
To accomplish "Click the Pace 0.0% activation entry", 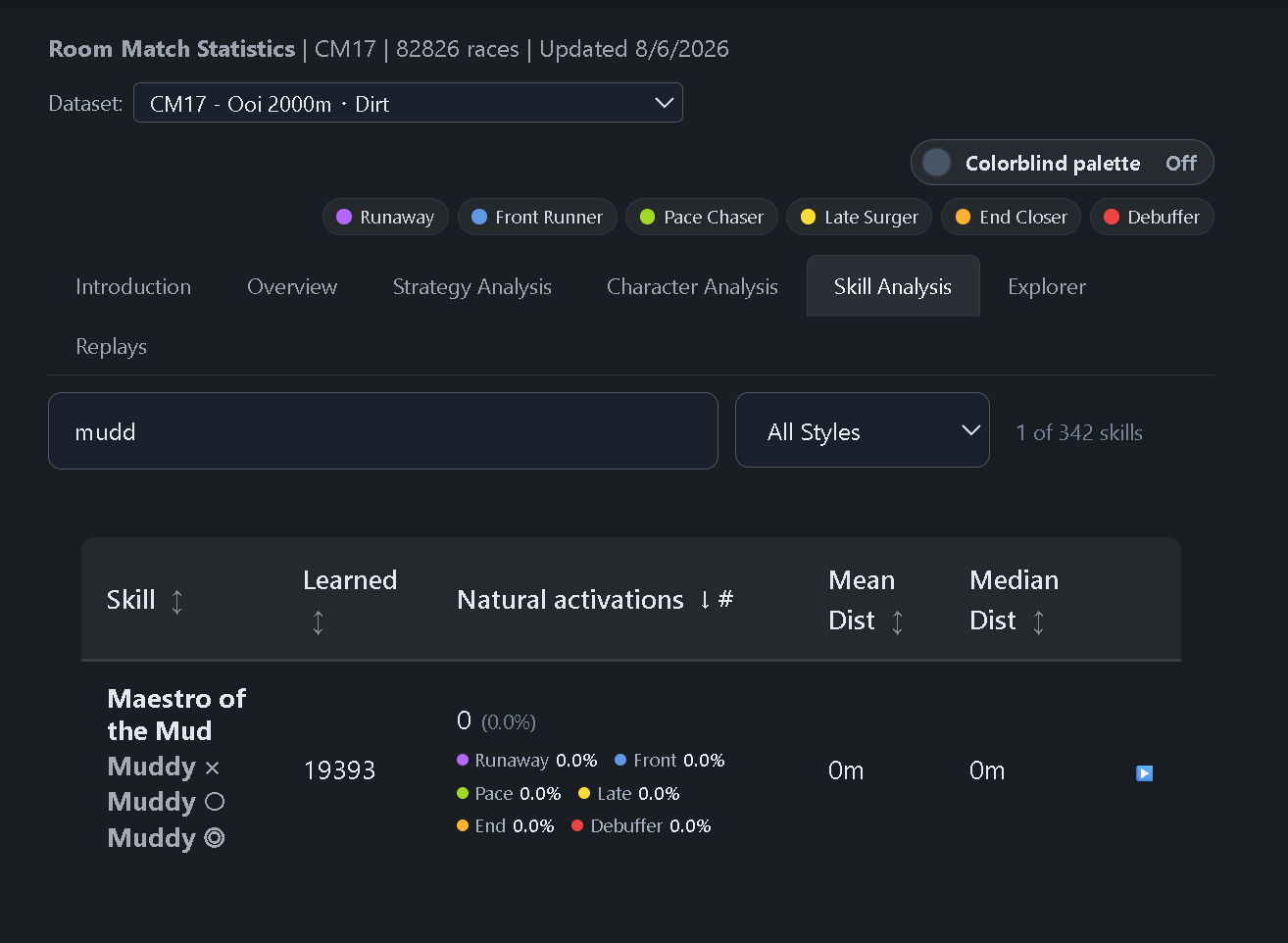I will tap(509, 794).
